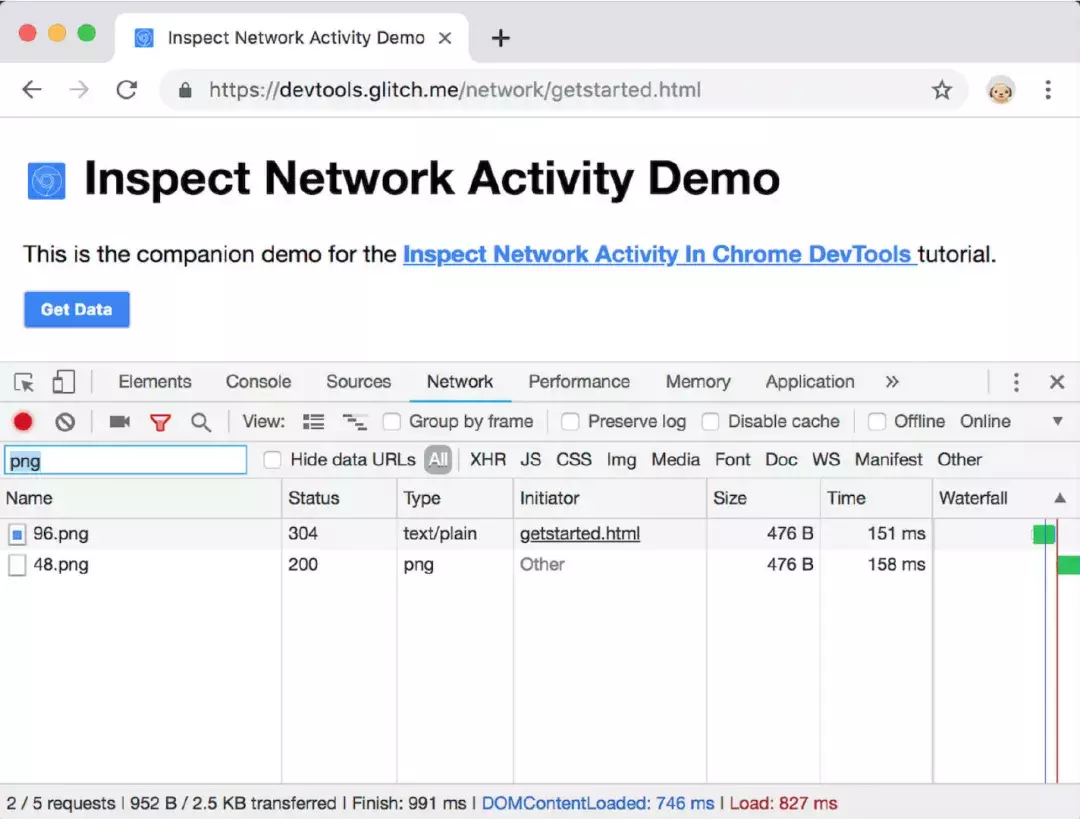Stop recording with the red record button

coord(23,422)
